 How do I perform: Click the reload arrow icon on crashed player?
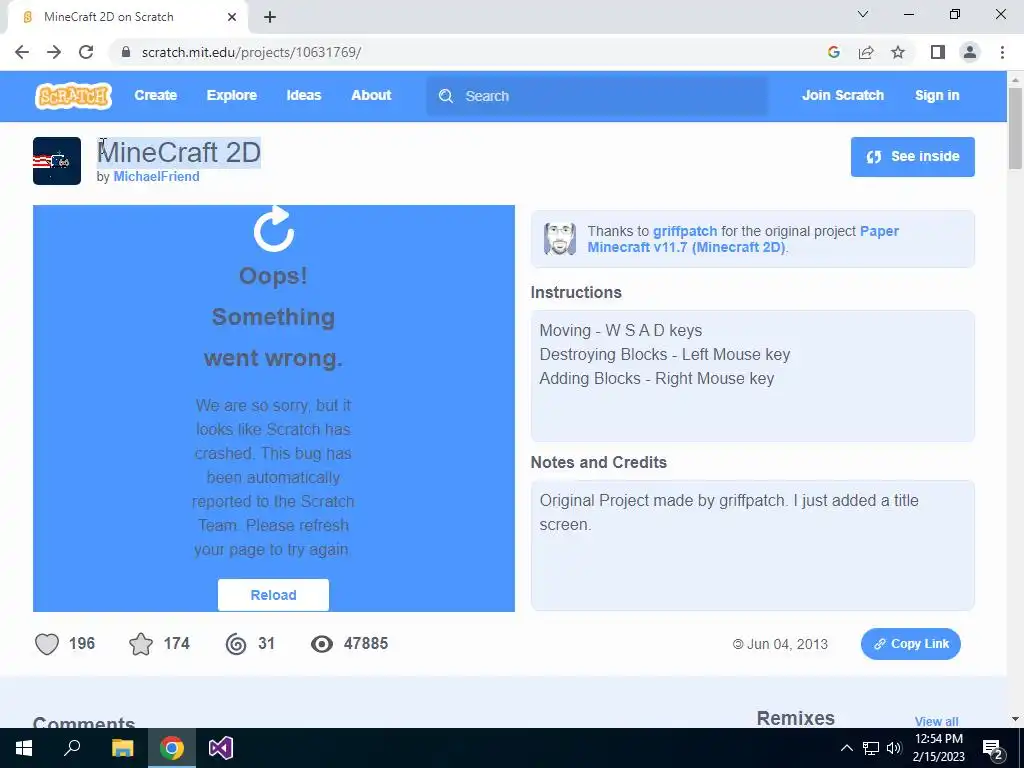[x=274, y=229]
